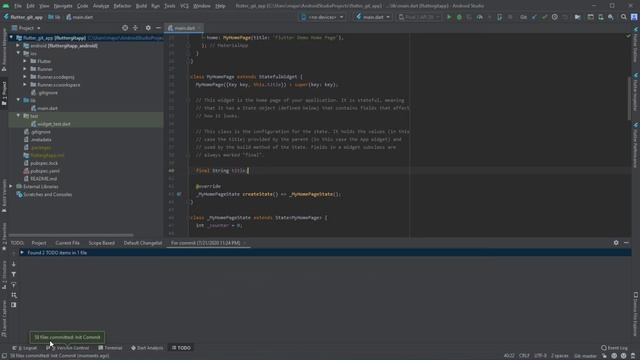Open the Pixel emulator selection dropdown

[419, 17]
